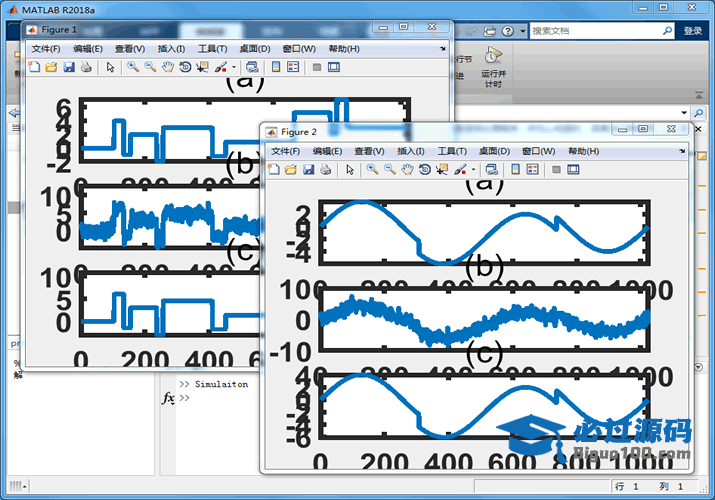
Task: Open 编辑(E) menu in Figure 1
Action: (x=88, y=49)
